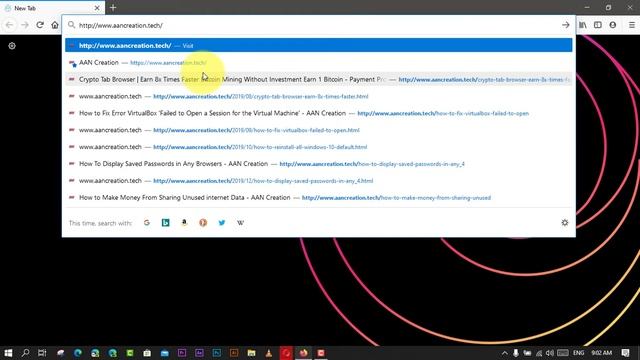Open the bookmarked AAN Creation suggestion

(318, 62)
